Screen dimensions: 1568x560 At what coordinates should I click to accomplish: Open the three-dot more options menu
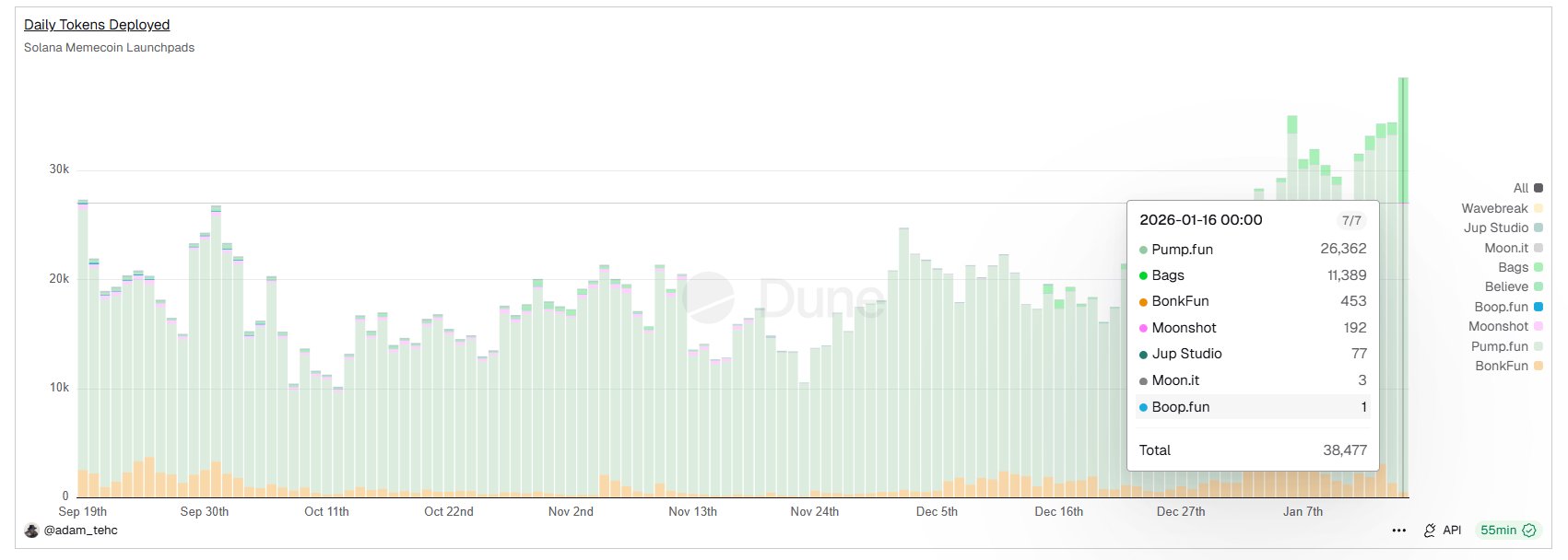pyautogui.click(x=1398, y=531)
